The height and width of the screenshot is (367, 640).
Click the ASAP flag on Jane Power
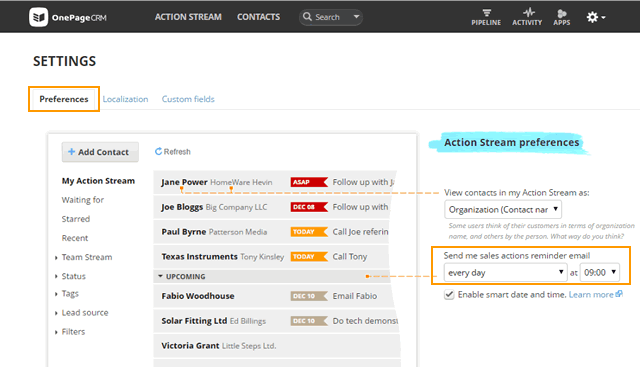click(x=309, y=182)
